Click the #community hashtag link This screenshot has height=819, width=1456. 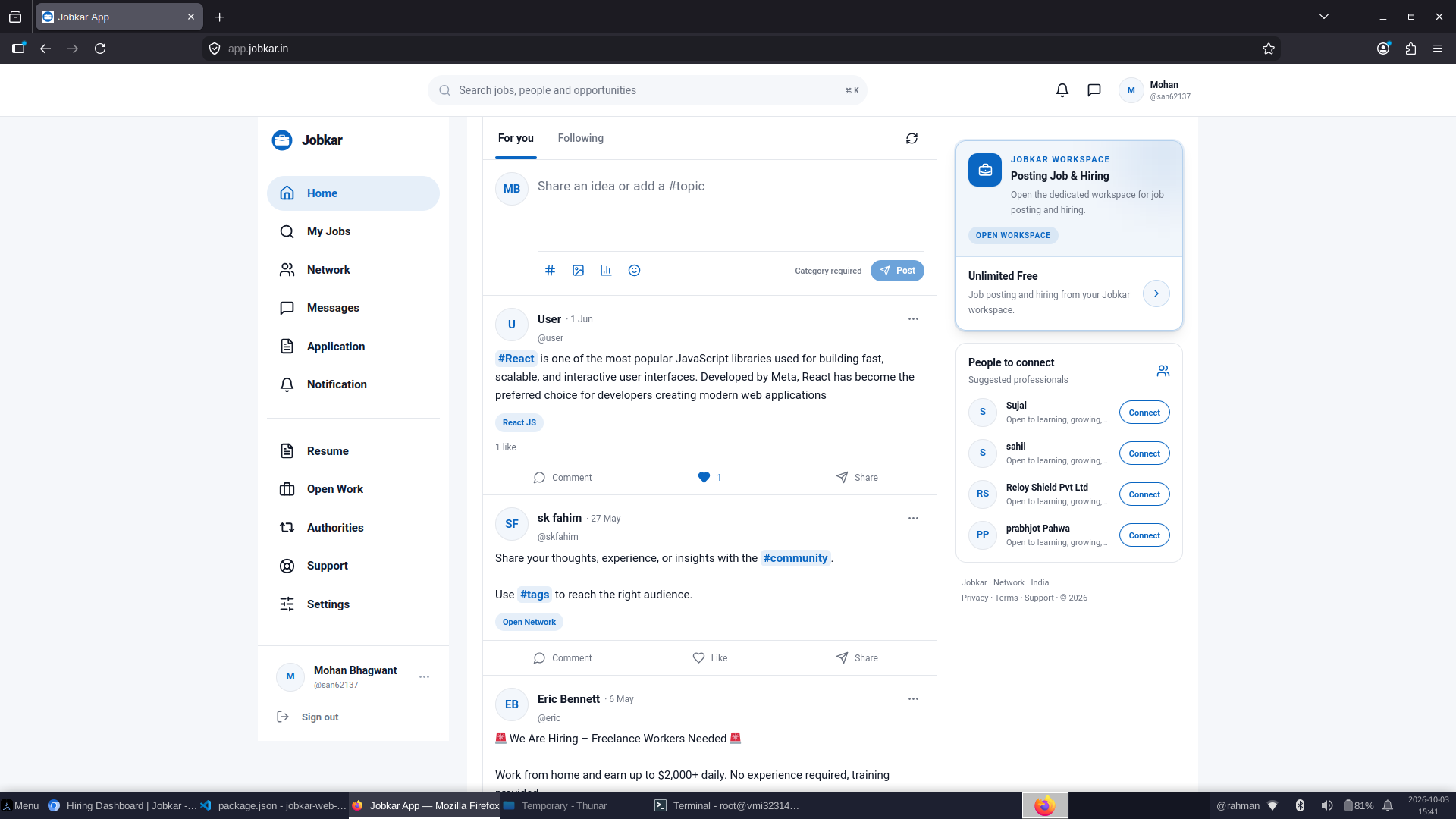coord(795,558)
